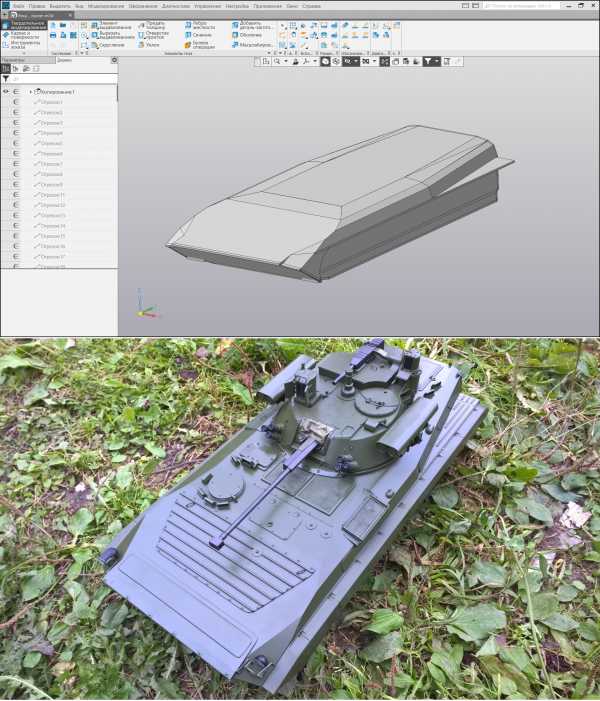Screen dimensions: 600x701
Task: Click Булева операция command
Action: click(x=200, y=45)
